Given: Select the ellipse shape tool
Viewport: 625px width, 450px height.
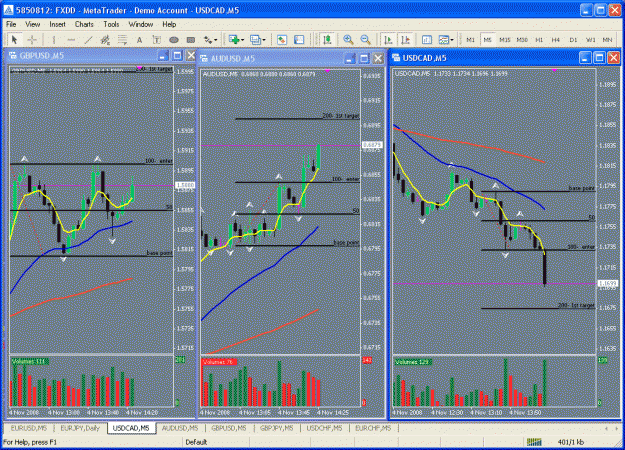Looking at the screenshot, I should (x=173, y=39).
